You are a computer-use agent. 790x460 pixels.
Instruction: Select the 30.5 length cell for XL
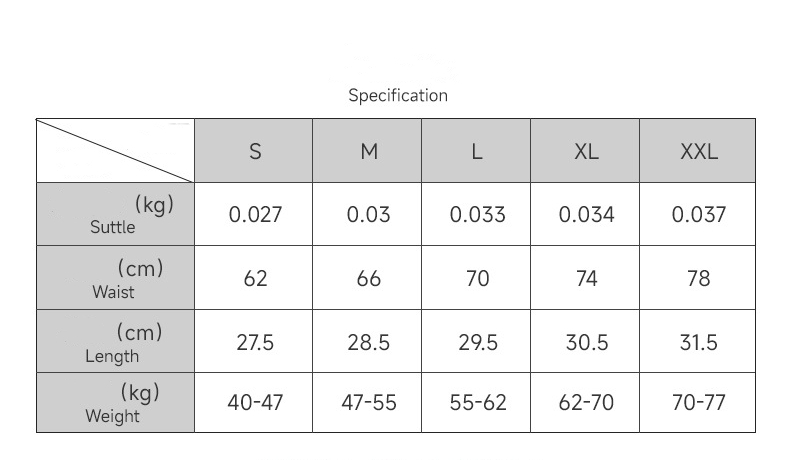coord(586,343)
